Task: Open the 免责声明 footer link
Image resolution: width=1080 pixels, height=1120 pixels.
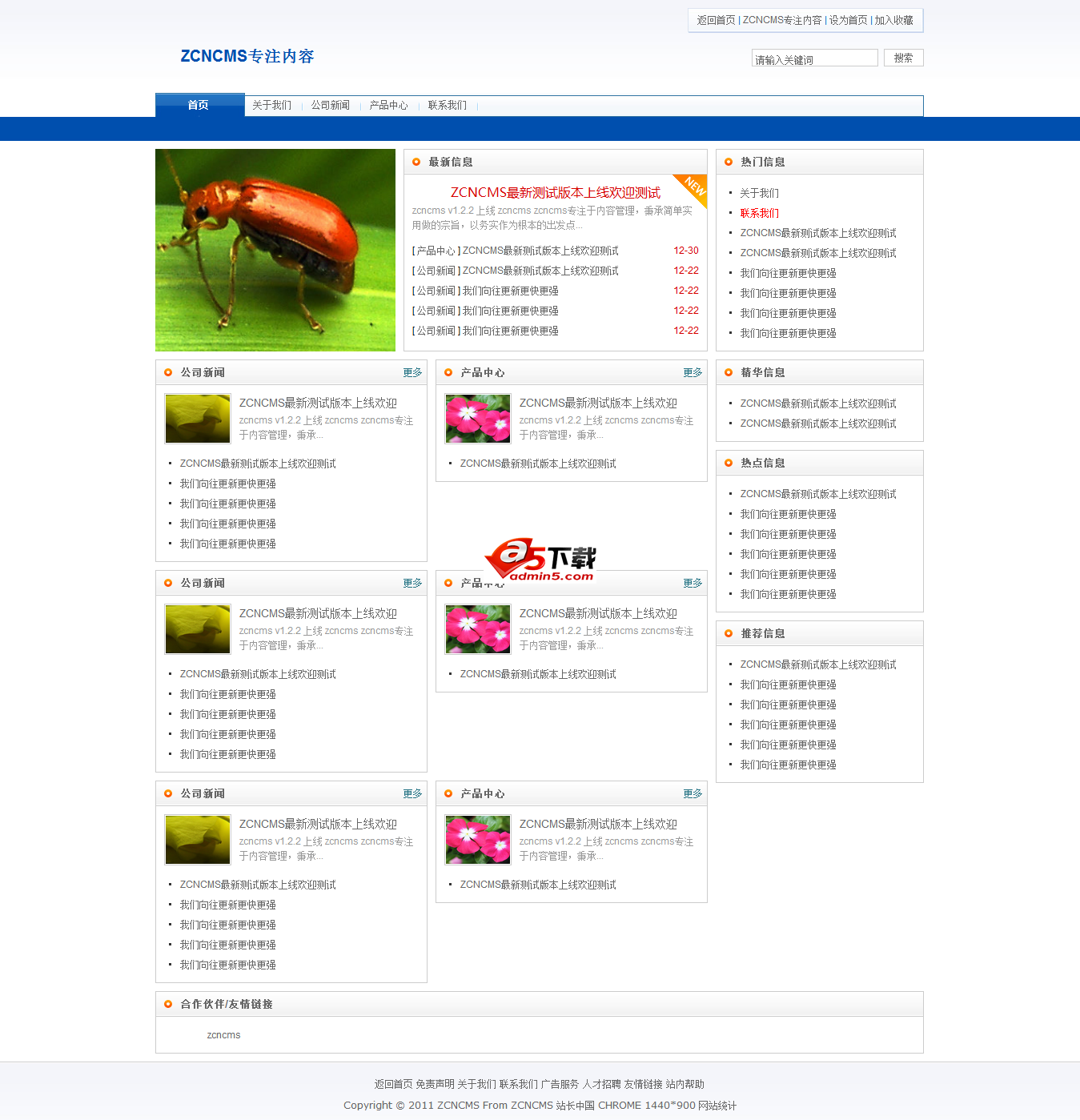Action: coord(435,1084)
